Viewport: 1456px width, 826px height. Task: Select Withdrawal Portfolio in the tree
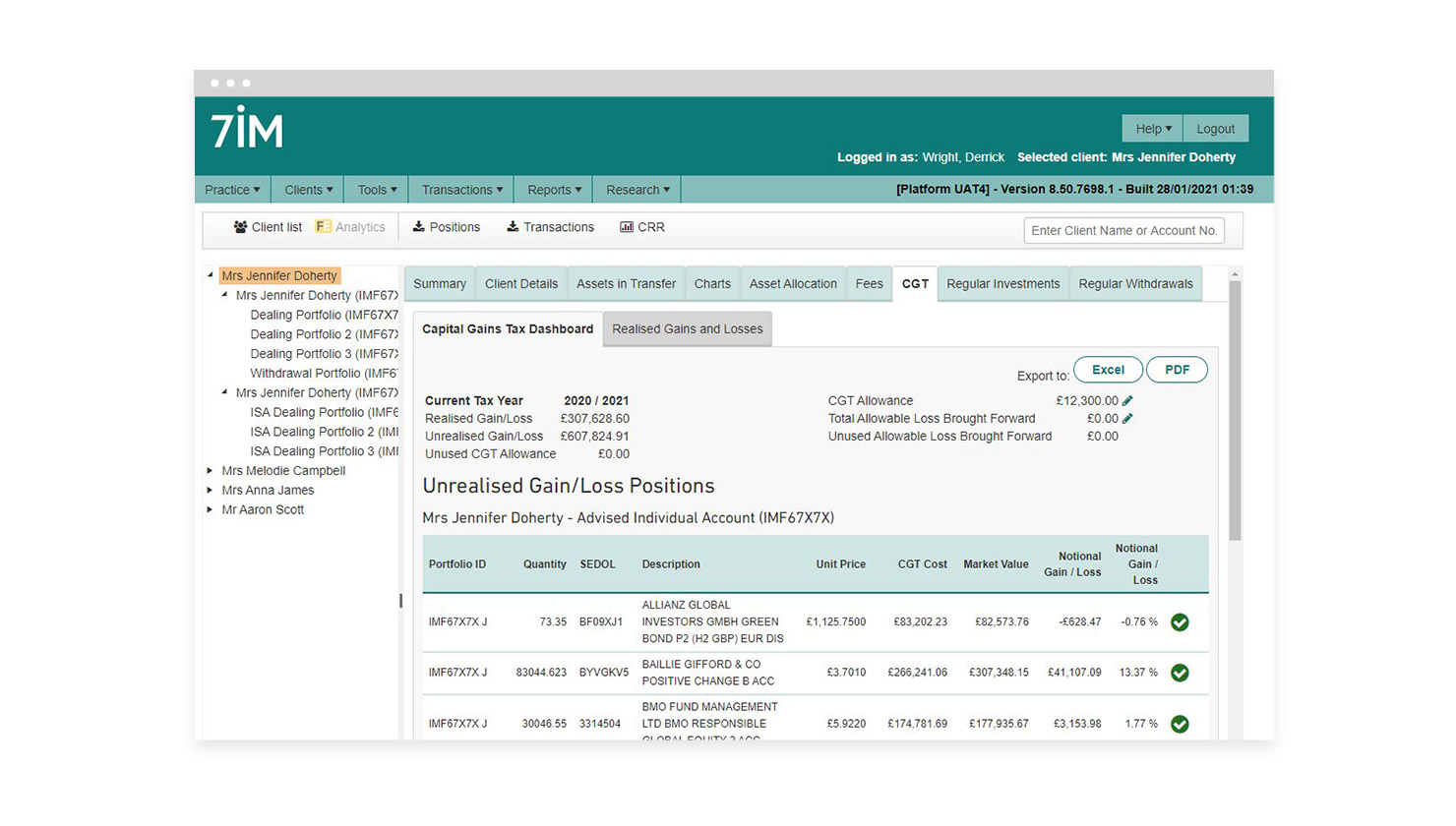pyautogui.click(x=325, y=374)
